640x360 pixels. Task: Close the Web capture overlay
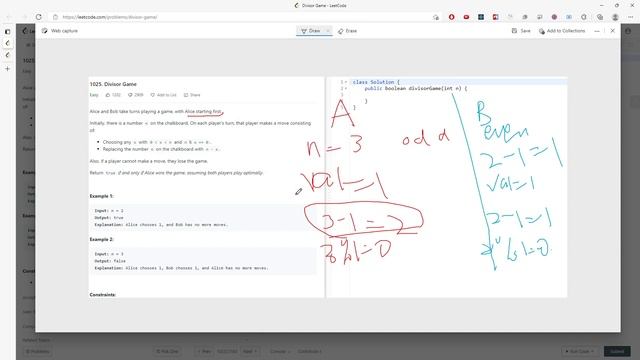click(x=613, y=31)
